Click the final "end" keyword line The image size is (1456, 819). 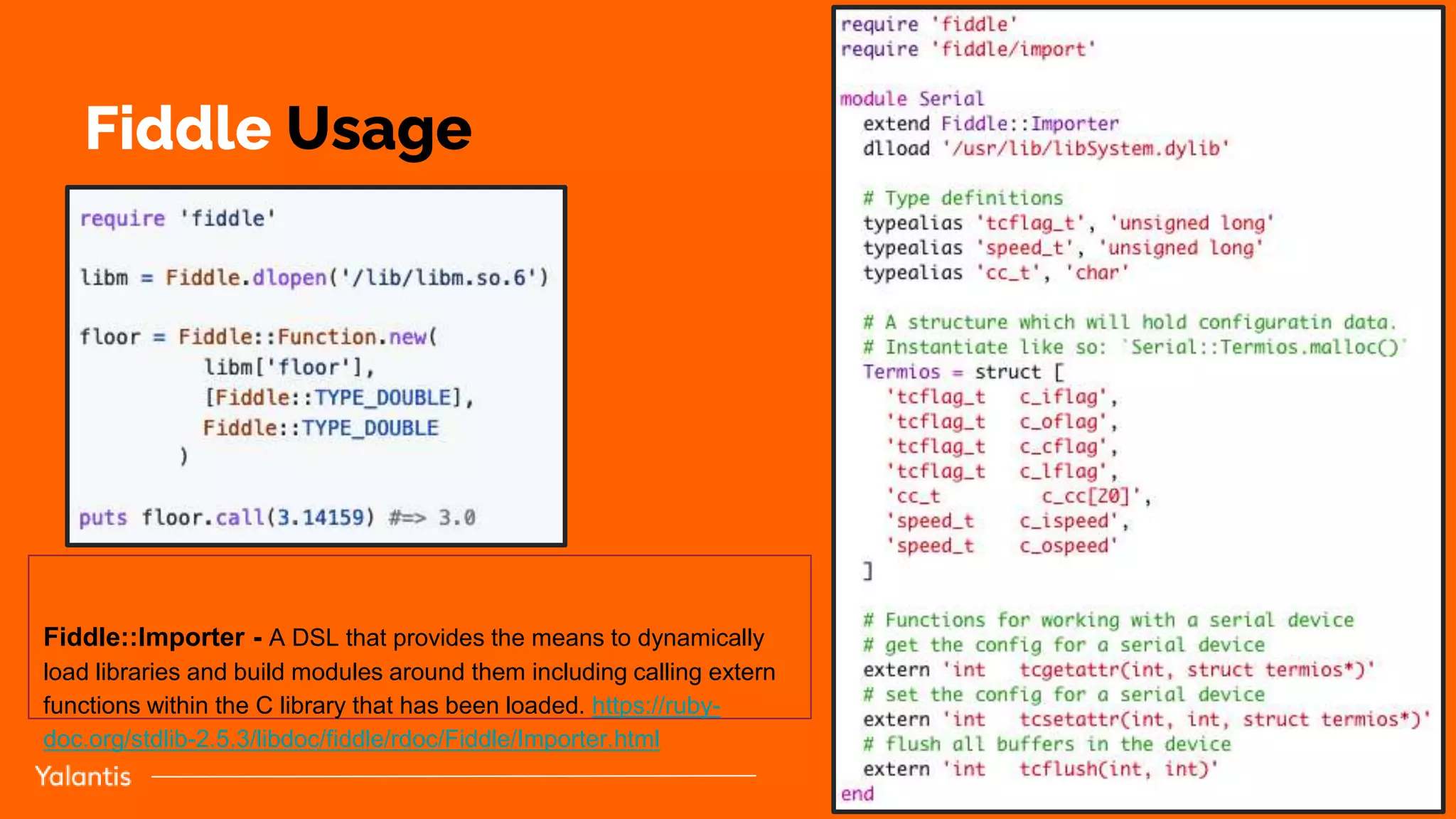[x=857, y=794]
